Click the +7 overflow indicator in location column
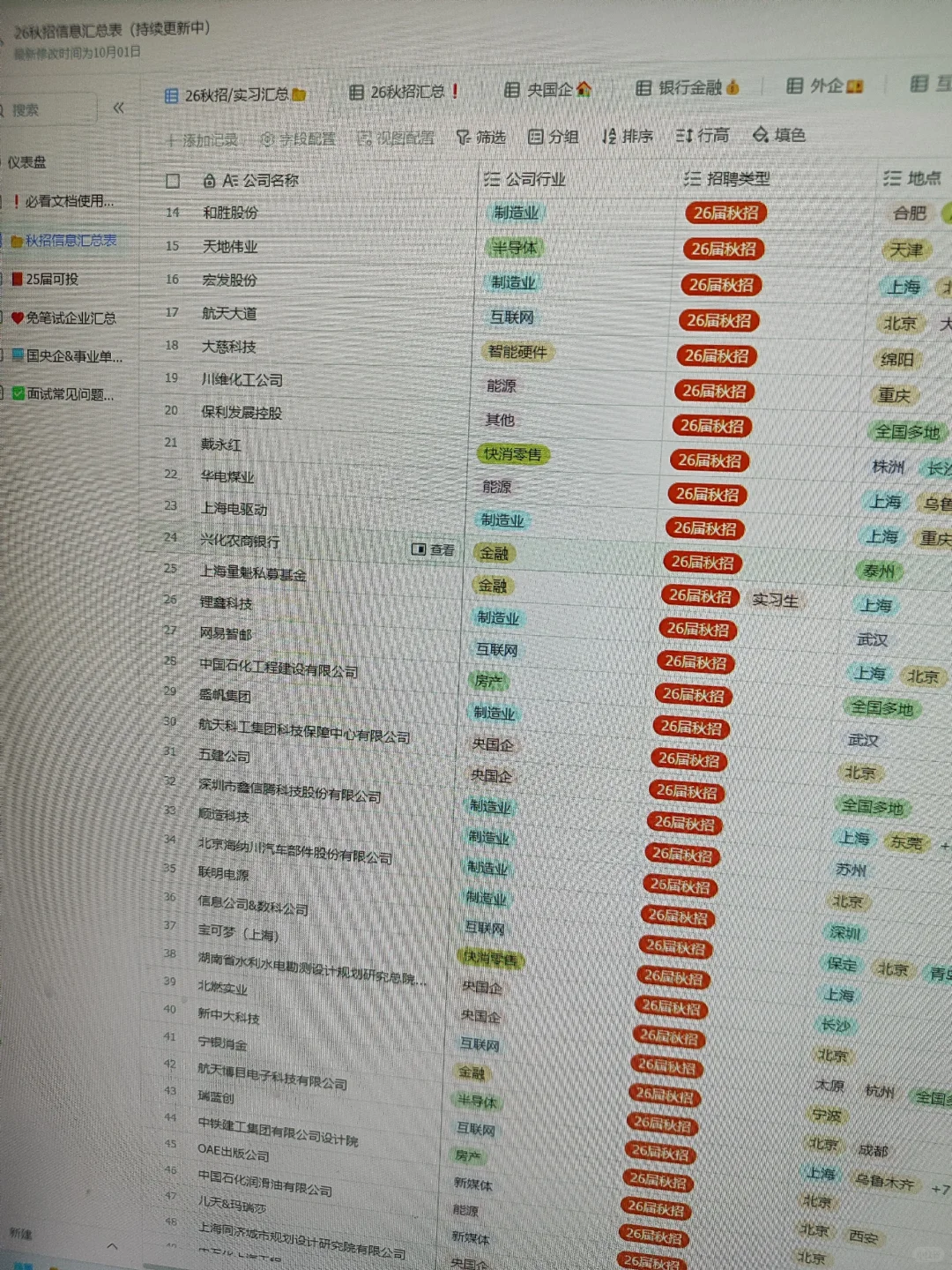The width and height of the screenshot is (952, 1270). click(941, 1190)
